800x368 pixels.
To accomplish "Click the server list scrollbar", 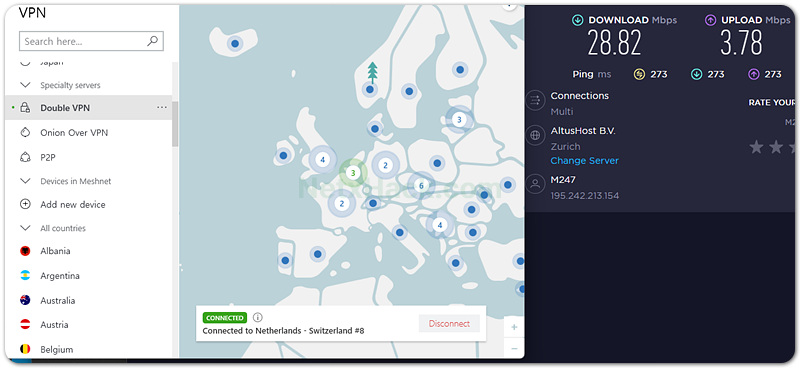I will coord(175,124).
